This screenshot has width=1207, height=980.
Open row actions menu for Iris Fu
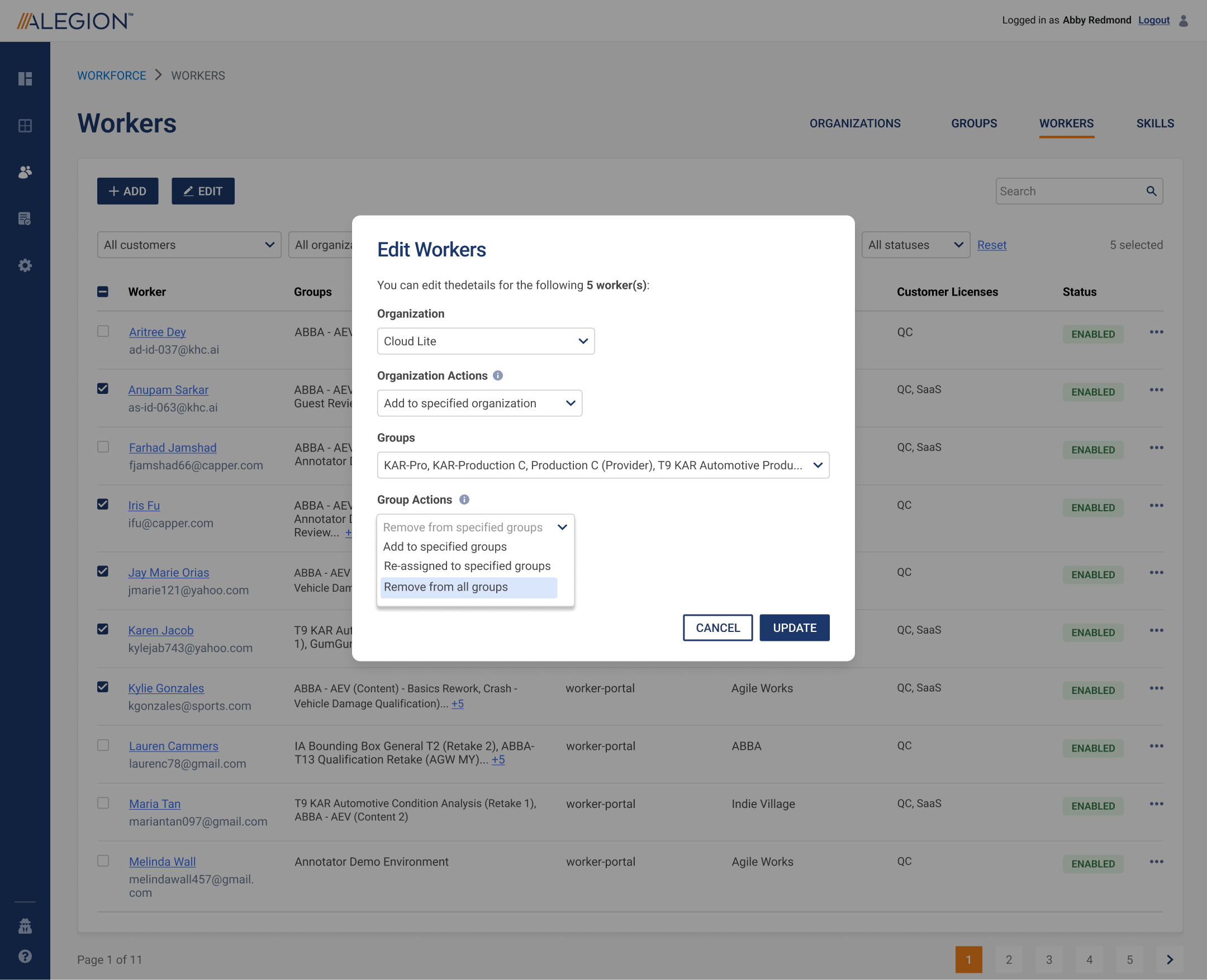(1156, 505)
